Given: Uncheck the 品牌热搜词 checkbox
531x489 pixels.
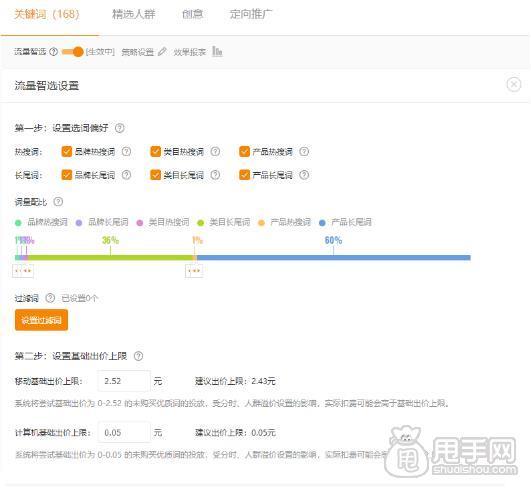Looking at the screenshot, I should point(67,151).
